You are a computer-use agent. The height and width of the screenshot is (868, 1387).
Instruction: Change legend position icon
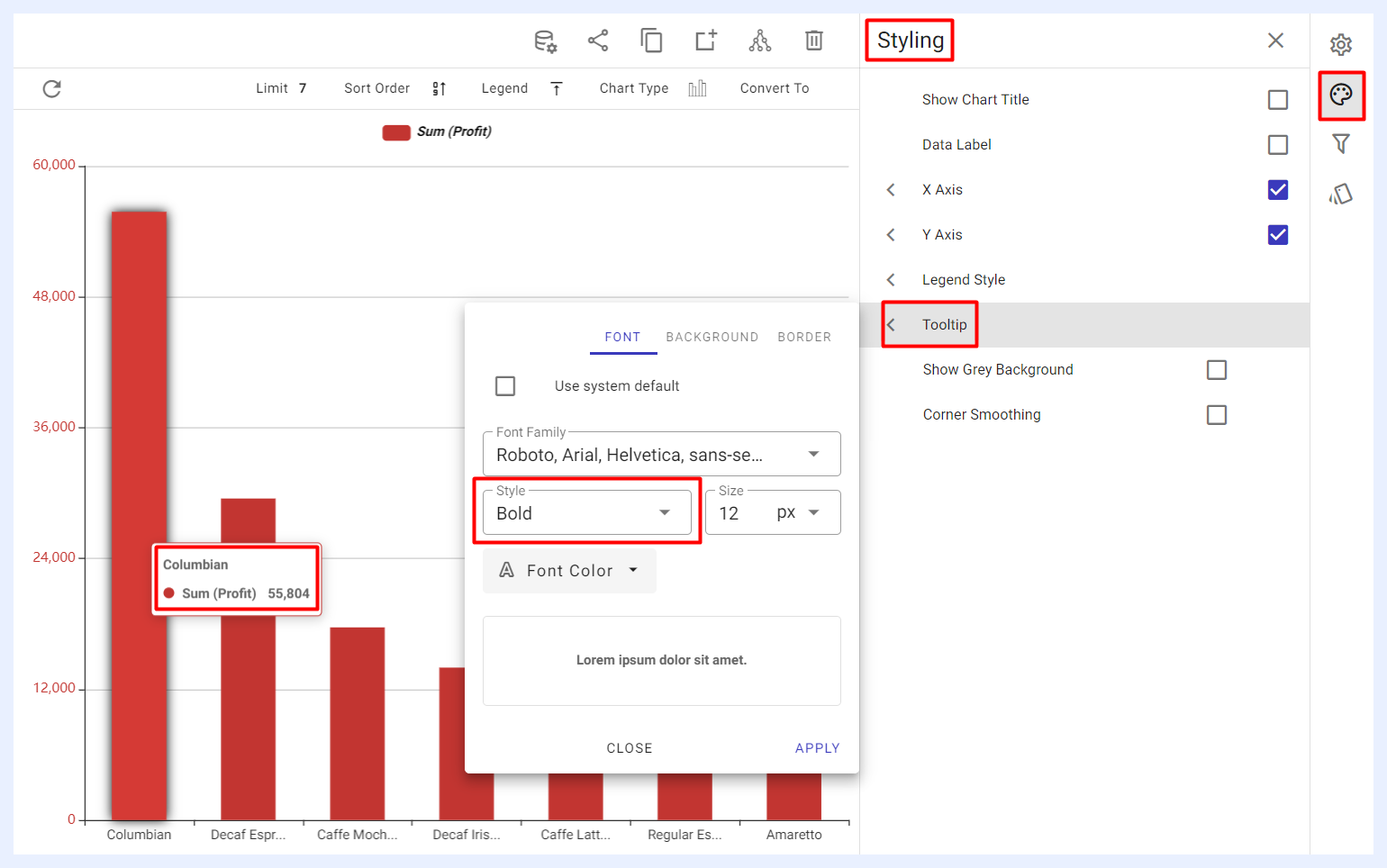coord(557,88)
